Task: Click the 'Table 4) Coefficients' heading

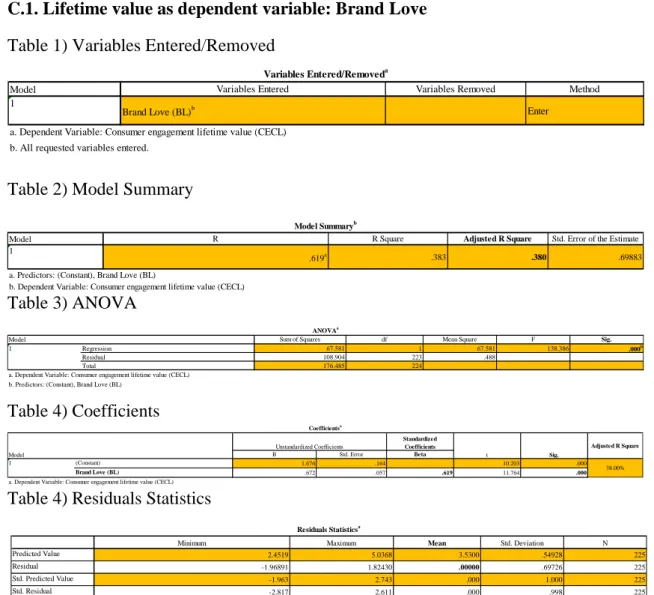Action: [x=83, y=411]
